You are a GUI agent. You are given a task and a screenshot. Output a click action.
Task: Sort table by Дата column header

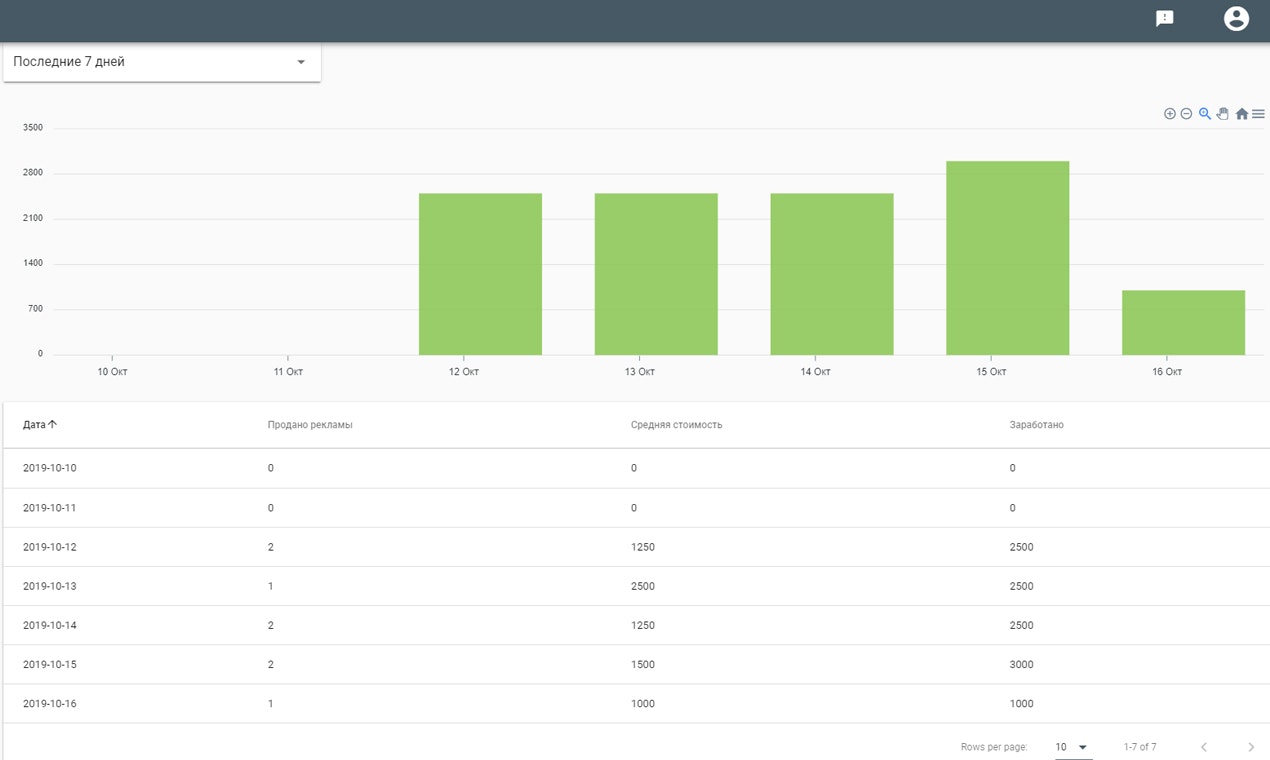tap(40, 425)
